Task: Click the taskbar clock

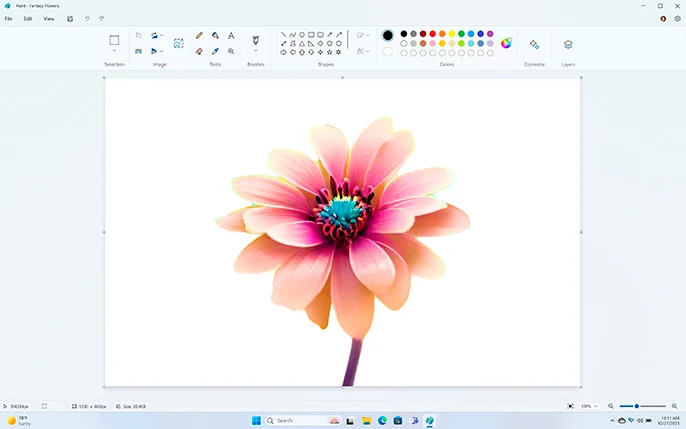Action: coord(669,421)
